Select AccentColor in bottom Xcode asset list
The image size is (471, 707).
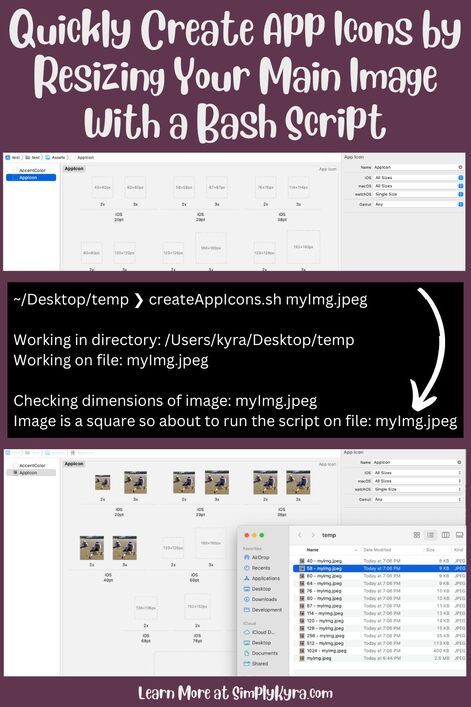click(x=32, y=465)
